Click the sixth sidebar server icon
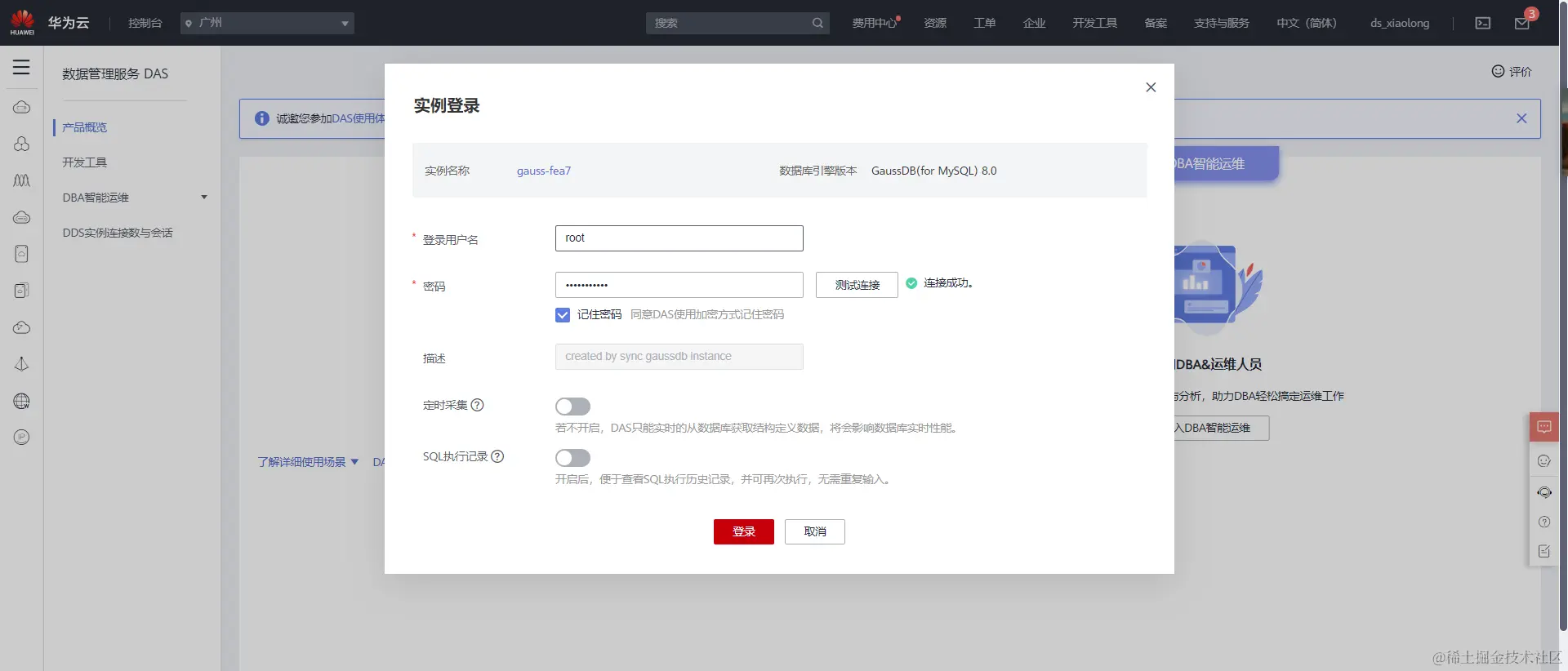1568x671 pixels. pos(22,291)
